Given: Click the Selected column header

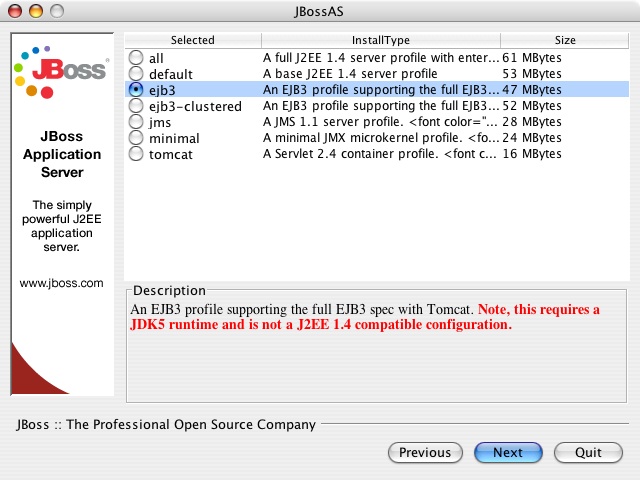Looking at the screenshot, I should (192, 40).
